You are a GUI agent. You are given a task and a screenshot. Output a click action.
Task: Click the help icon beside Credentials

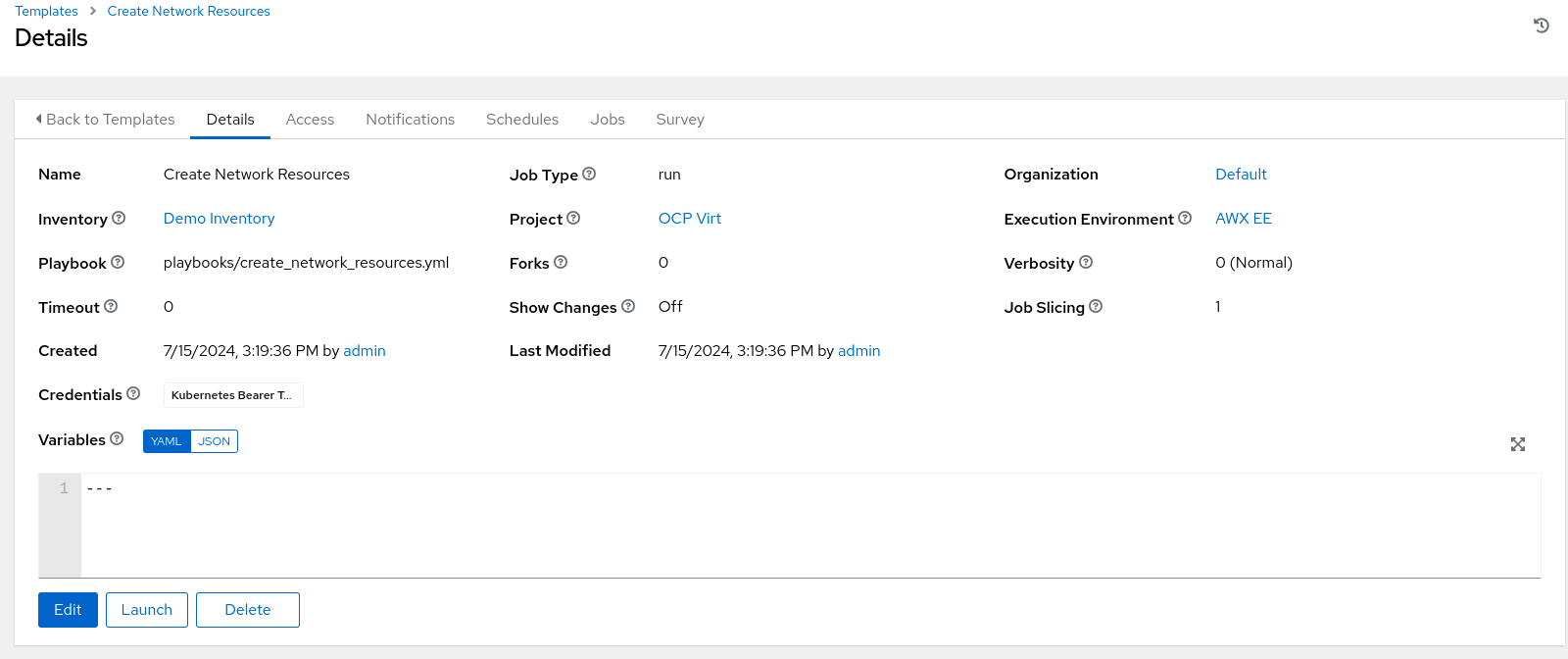coord(133,393)
